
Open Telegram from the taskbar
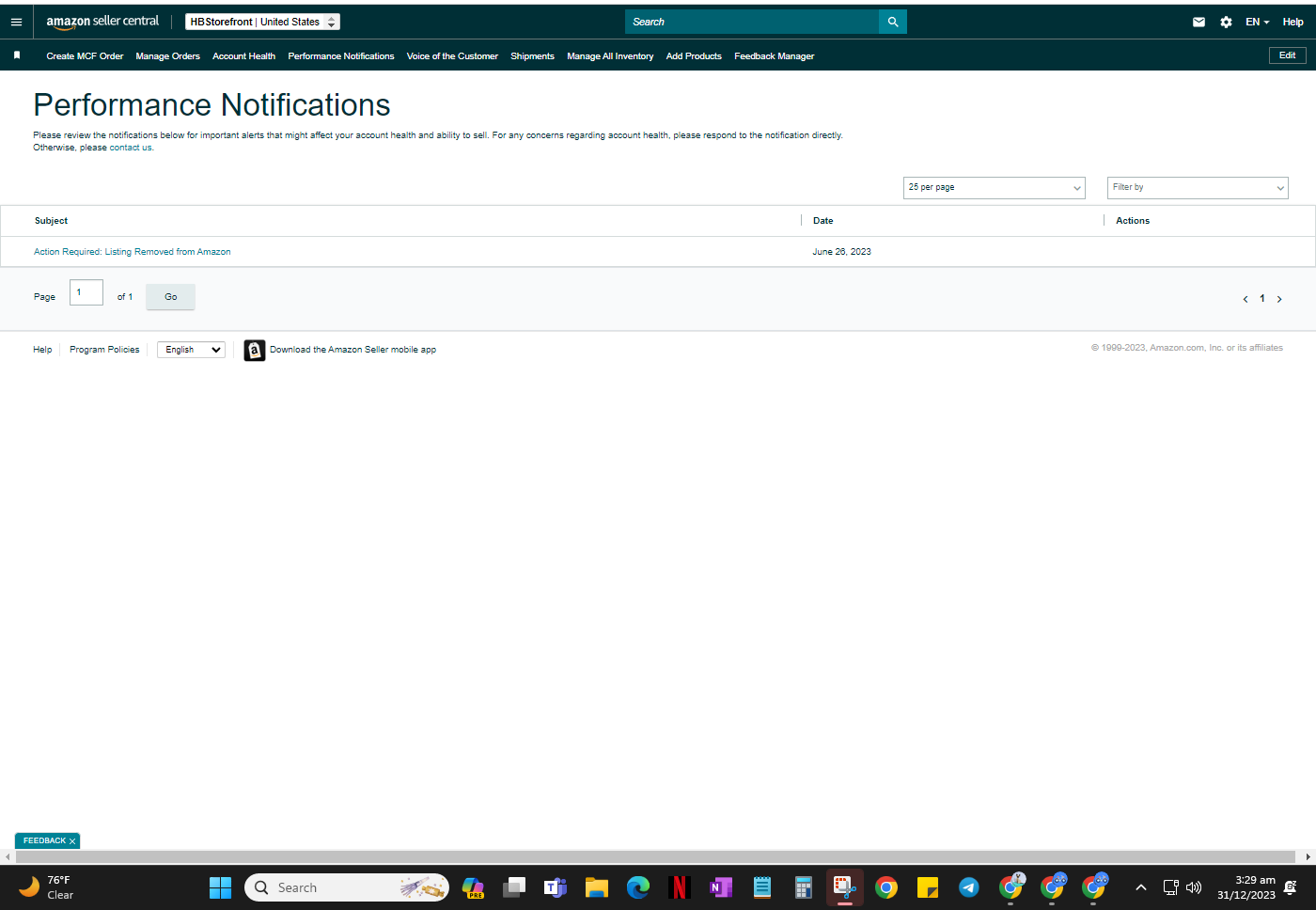point(969,887)
